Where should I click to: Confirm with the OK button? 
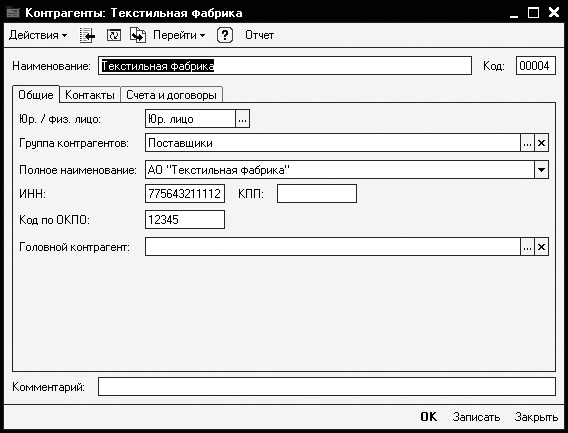429,417
